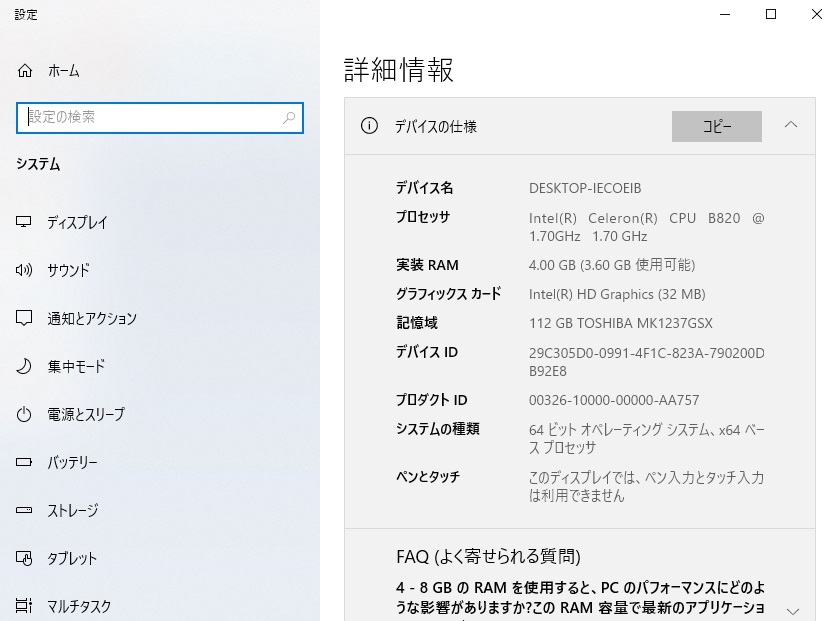Click the デバイス ID label
The height and width of the screenshot is (621, 833).
point(427,352)
